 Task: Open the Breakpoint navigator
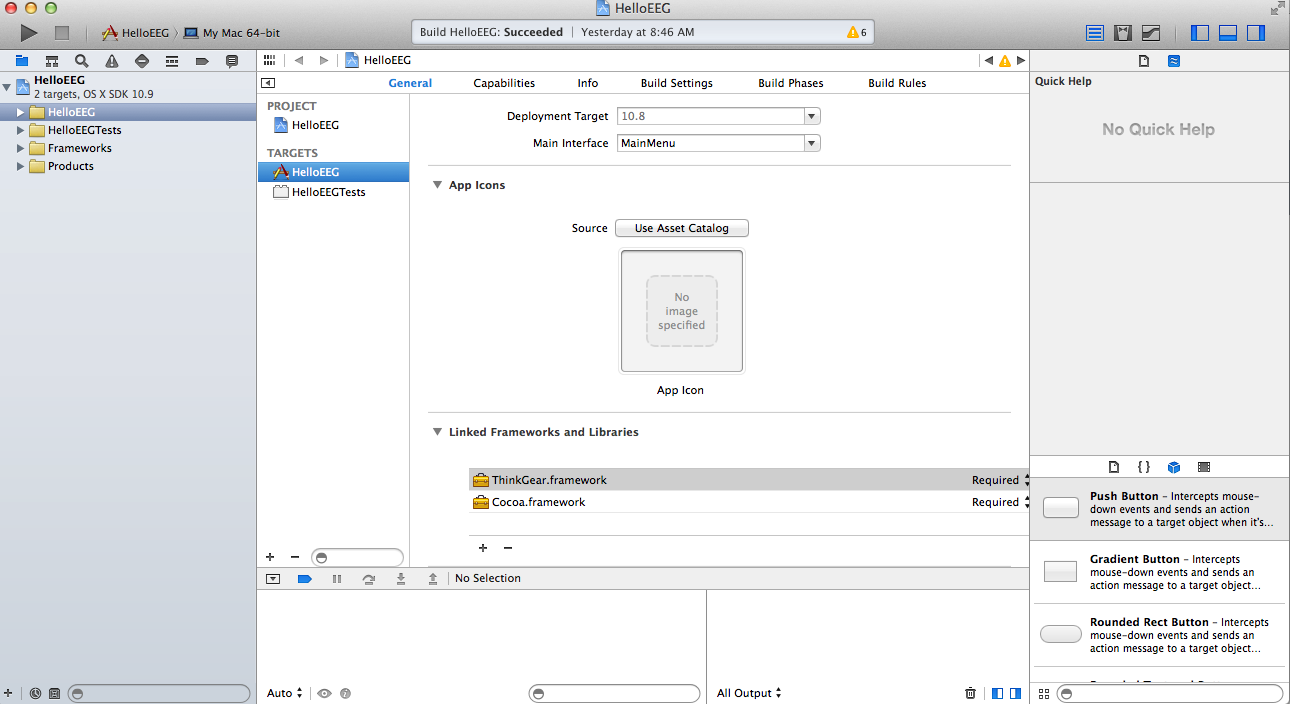202,61
